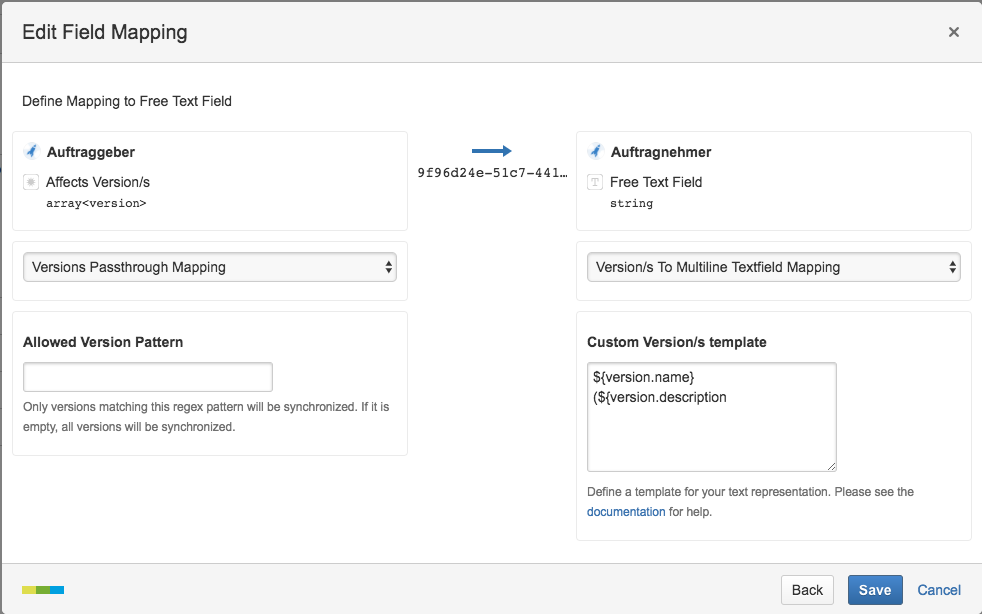Select the Affects Version/s field label
Image resolution: width=982 pixels, height=614 pixels.
click(98, 182)
